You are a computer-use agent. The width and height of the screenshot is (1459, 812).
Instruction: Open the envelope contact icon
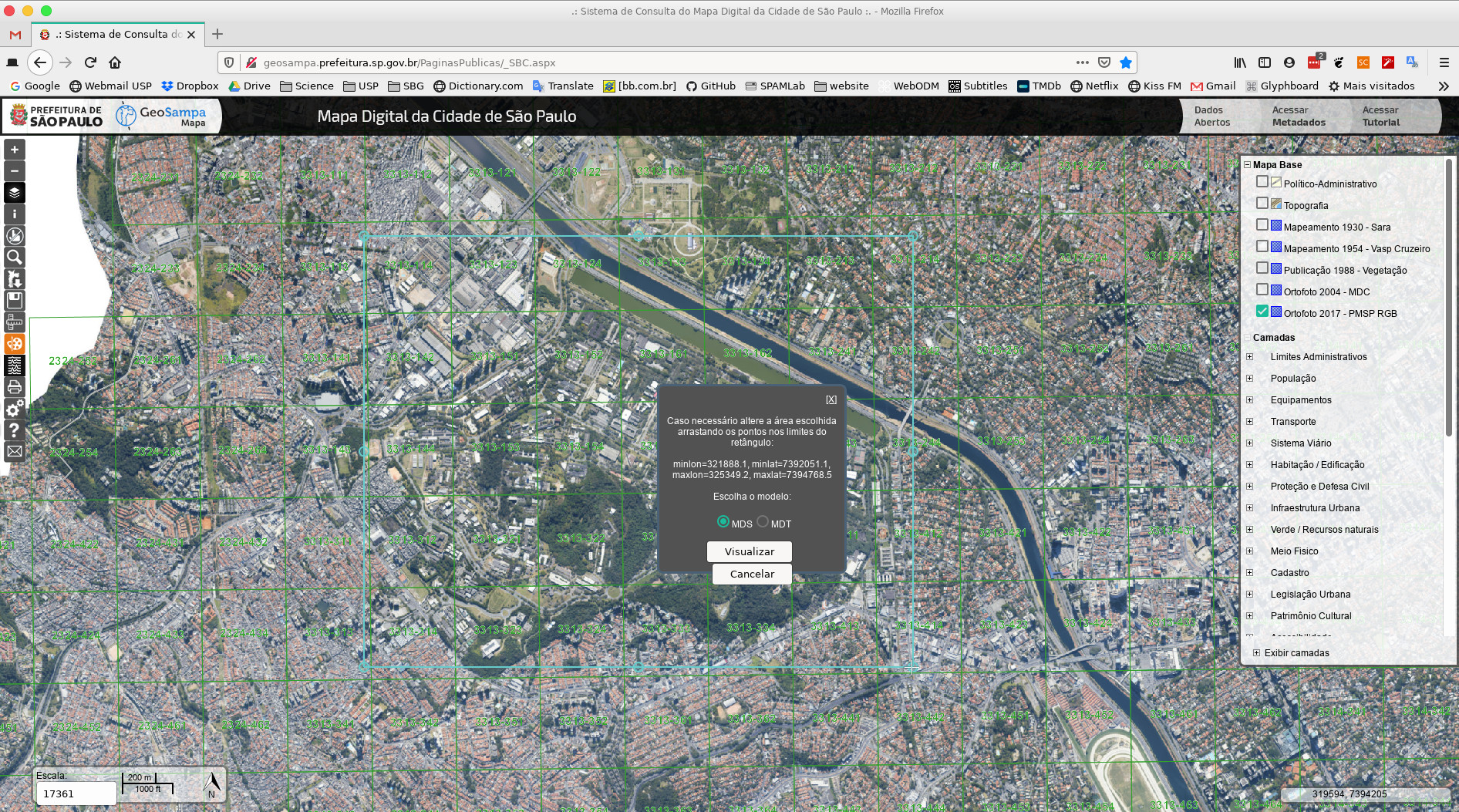pyautogui.click(x=15, y=452)
